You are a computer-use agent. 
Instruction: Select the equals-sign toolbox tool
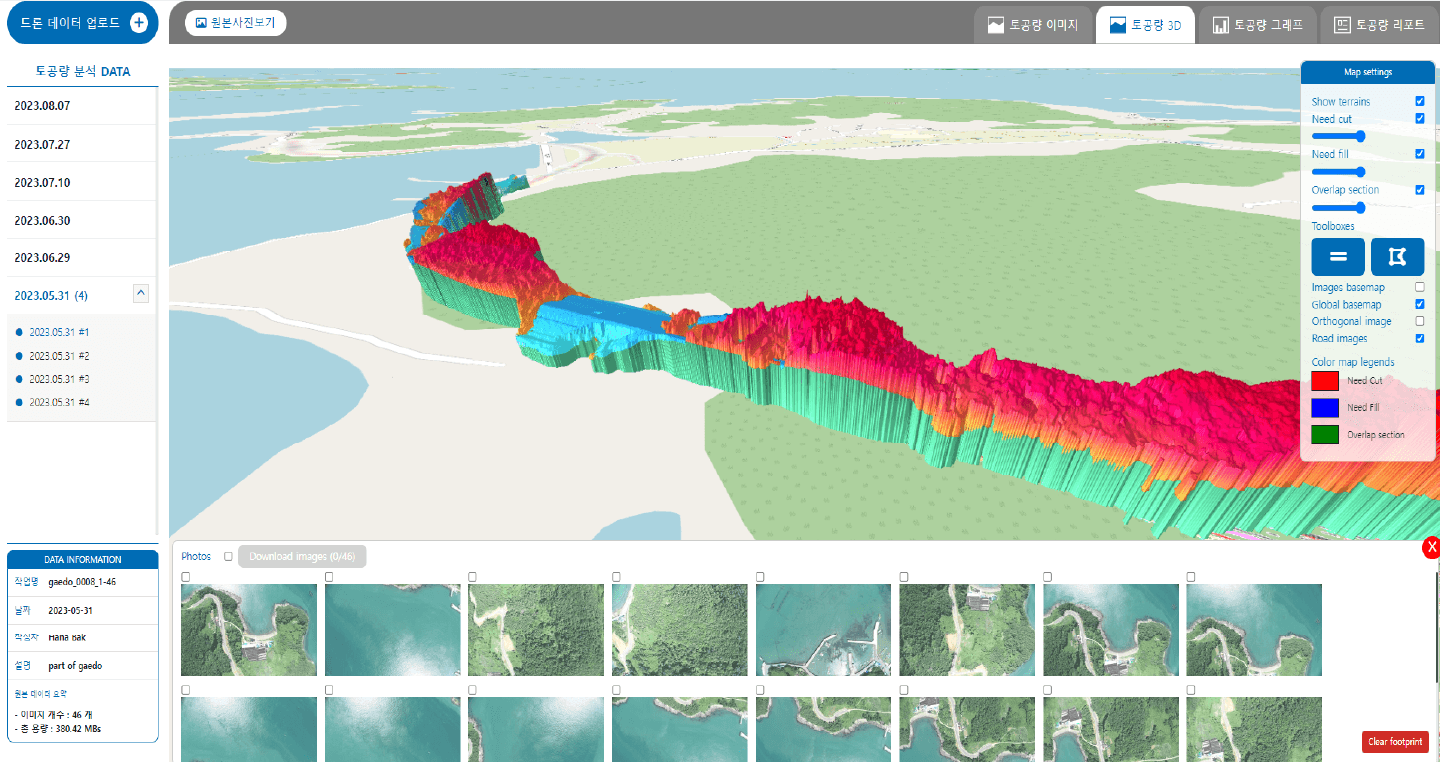point(1337,257)
